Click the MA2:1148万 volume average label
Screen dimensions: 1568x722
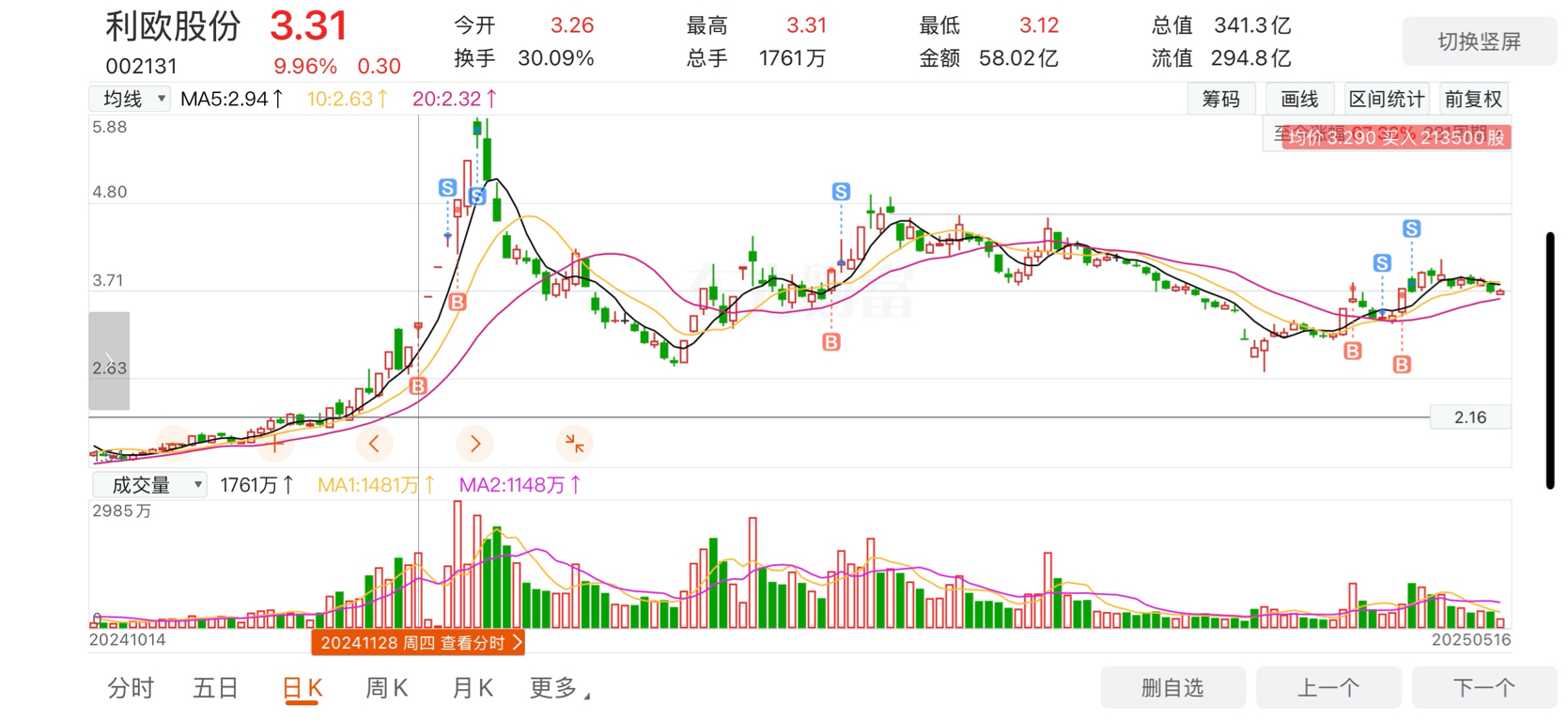(520, 485)
